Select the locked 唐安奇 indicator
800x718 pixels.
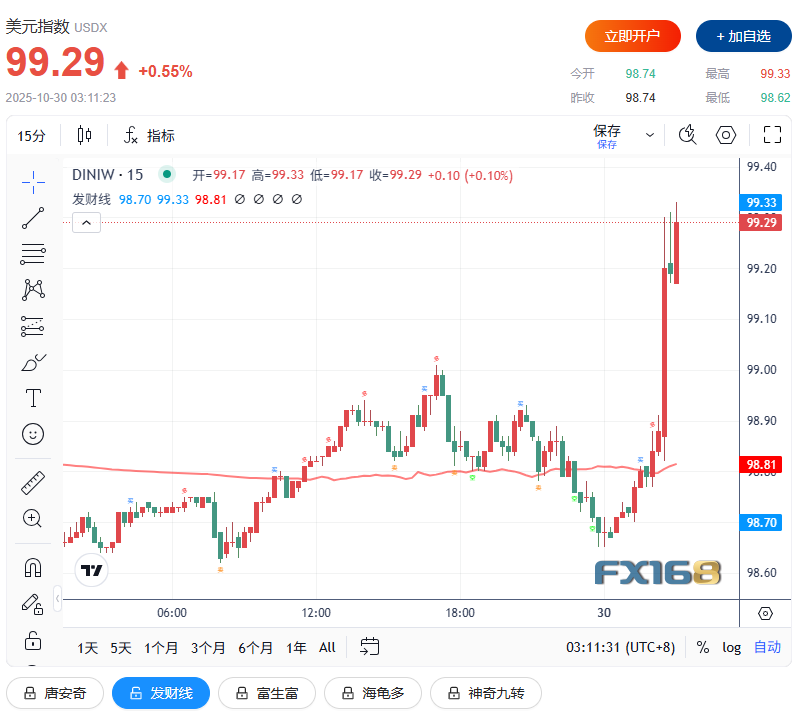click(x=55, y=693)
